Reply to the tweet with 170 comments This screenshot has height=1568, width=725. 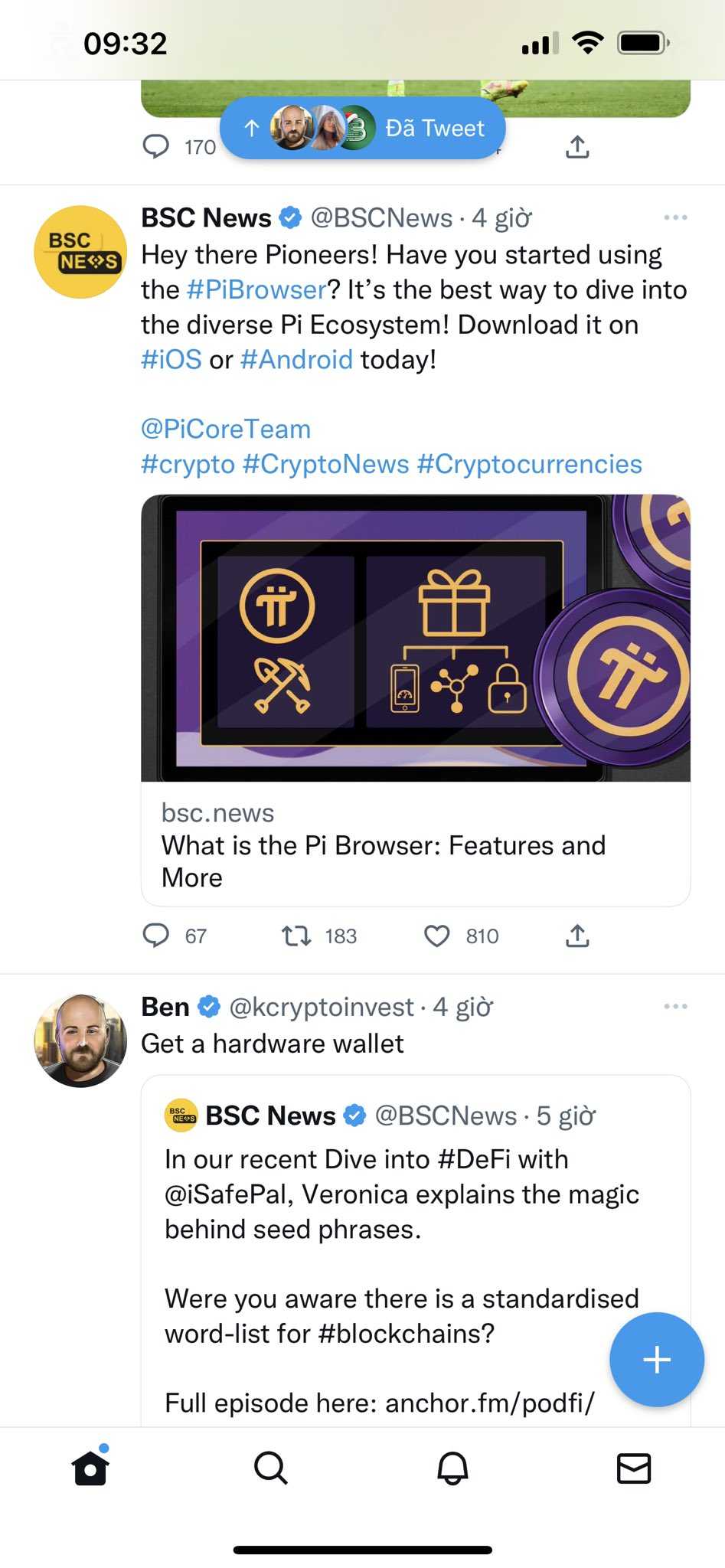tap(156, 146)
